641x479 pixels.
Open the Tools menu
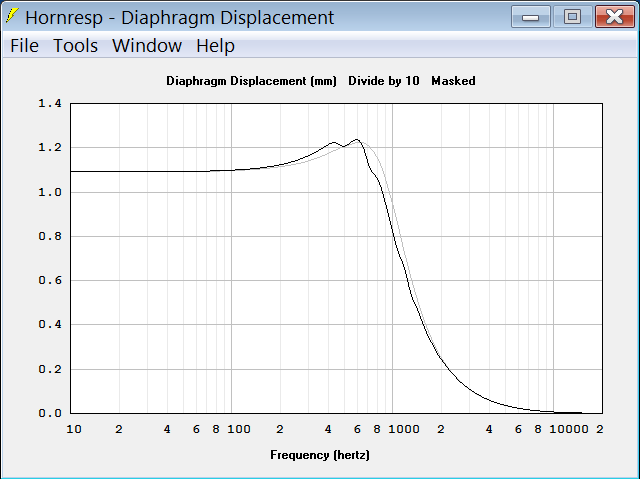pyautogui.click(x=76, y=45)
